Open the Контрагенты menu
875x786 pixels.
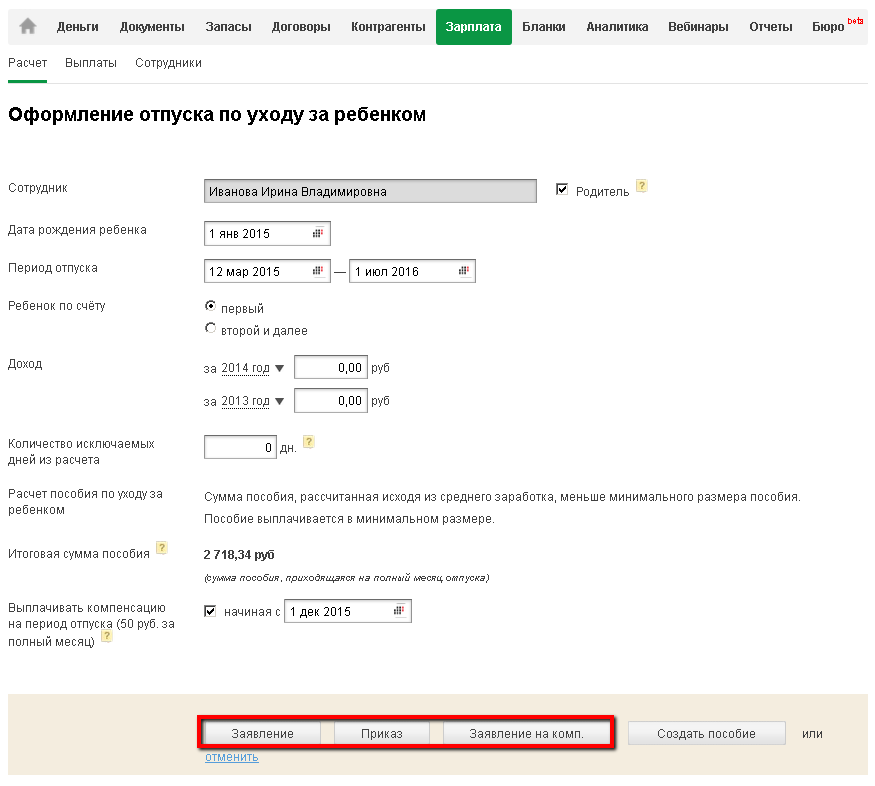tap(388, 27)
